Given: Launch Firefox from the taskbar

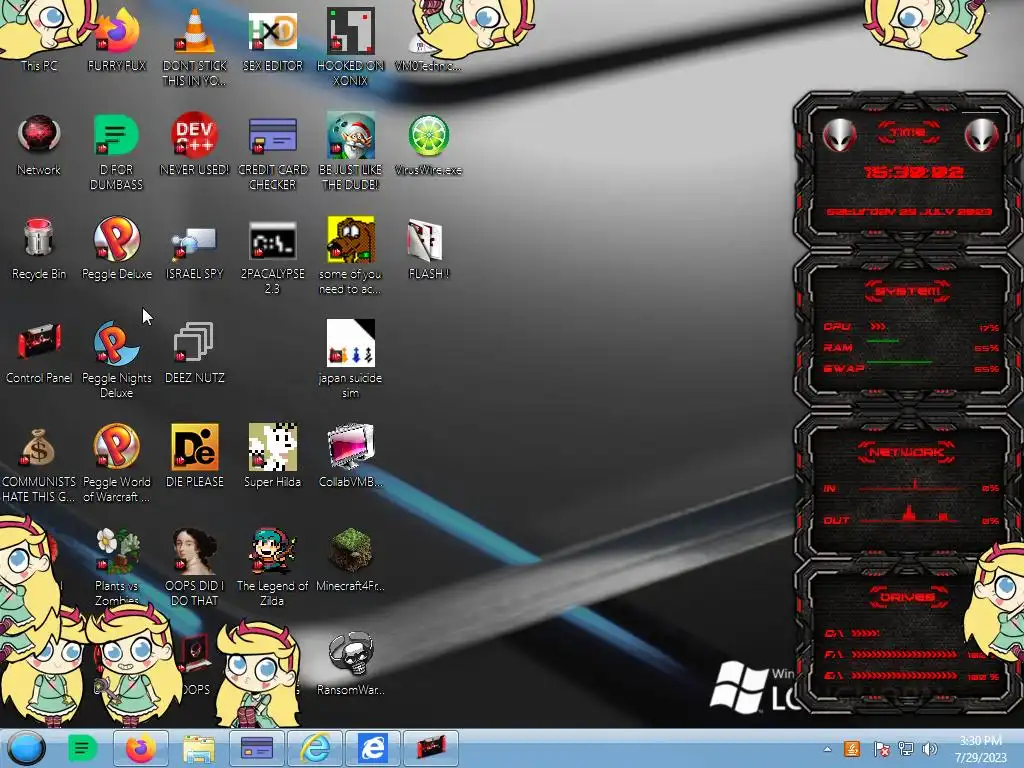Looking at the screenshot, I should click(140, 748).
